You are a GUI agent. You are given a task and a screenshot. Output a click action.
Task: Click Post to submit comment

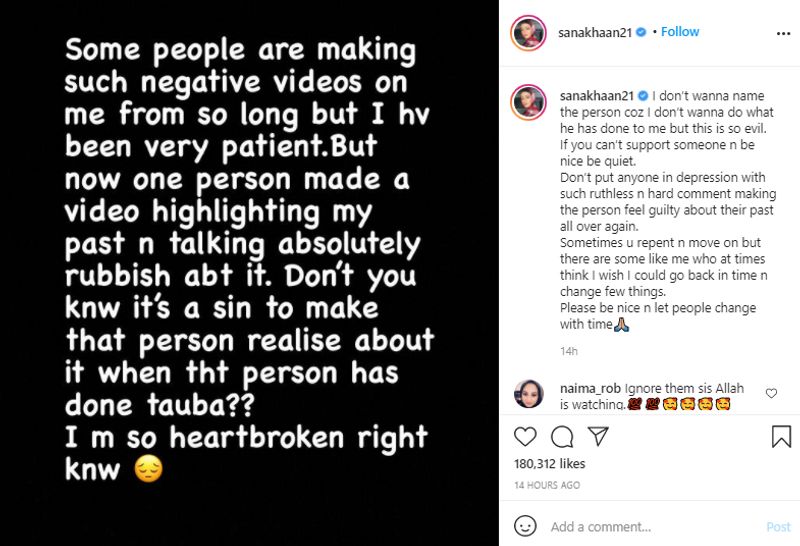pos(778,527)
